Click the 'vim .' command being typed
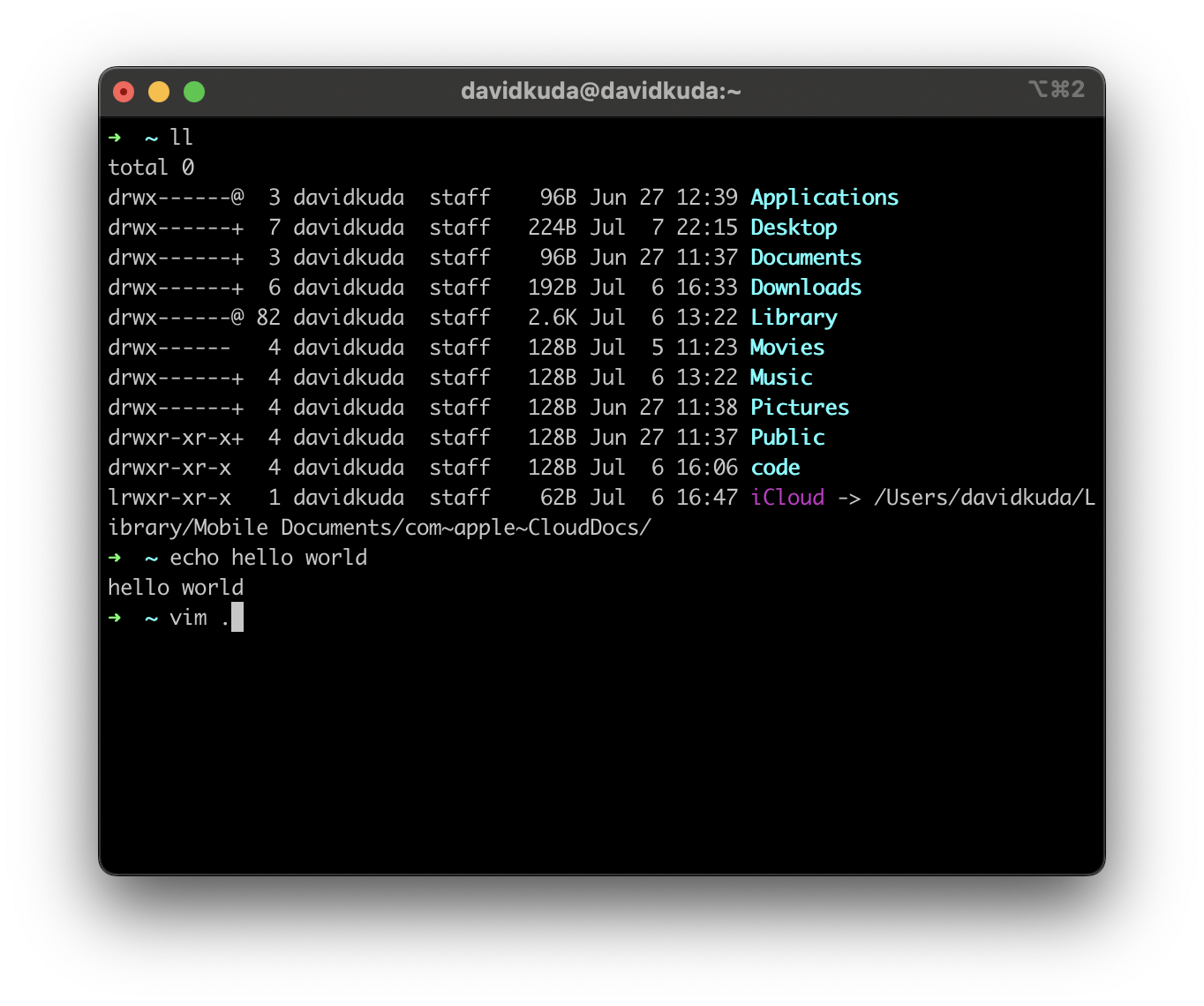This screenshot has width=1204, height=1006. (199, 618)
